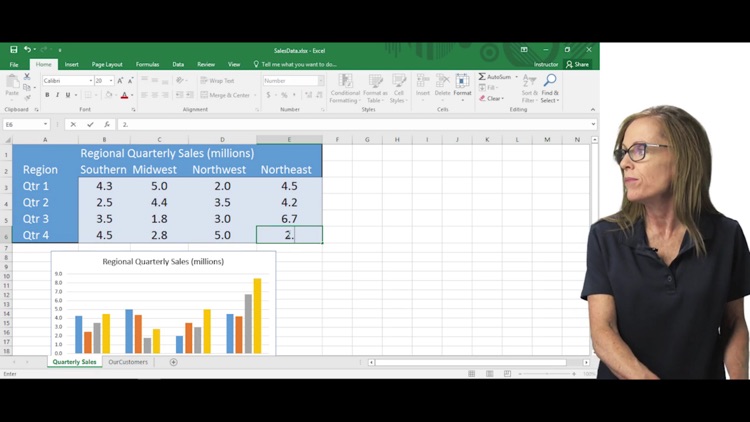This screenshot has height=422, width=750.
Task: Open the underline style dropdown arrow
Action: point(76,95)
